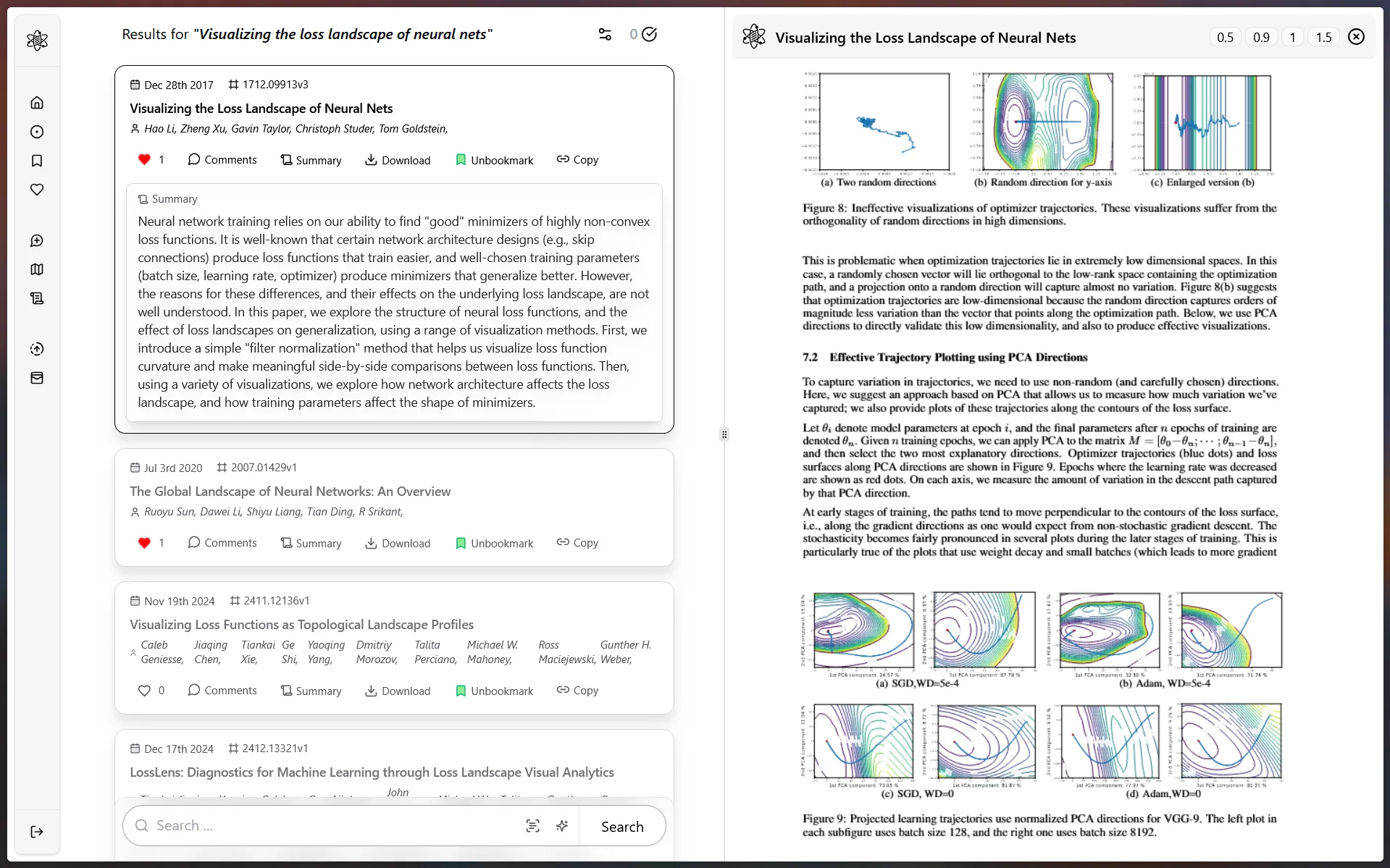Open the chat-plus icon in sidebar

click(37, 240)
